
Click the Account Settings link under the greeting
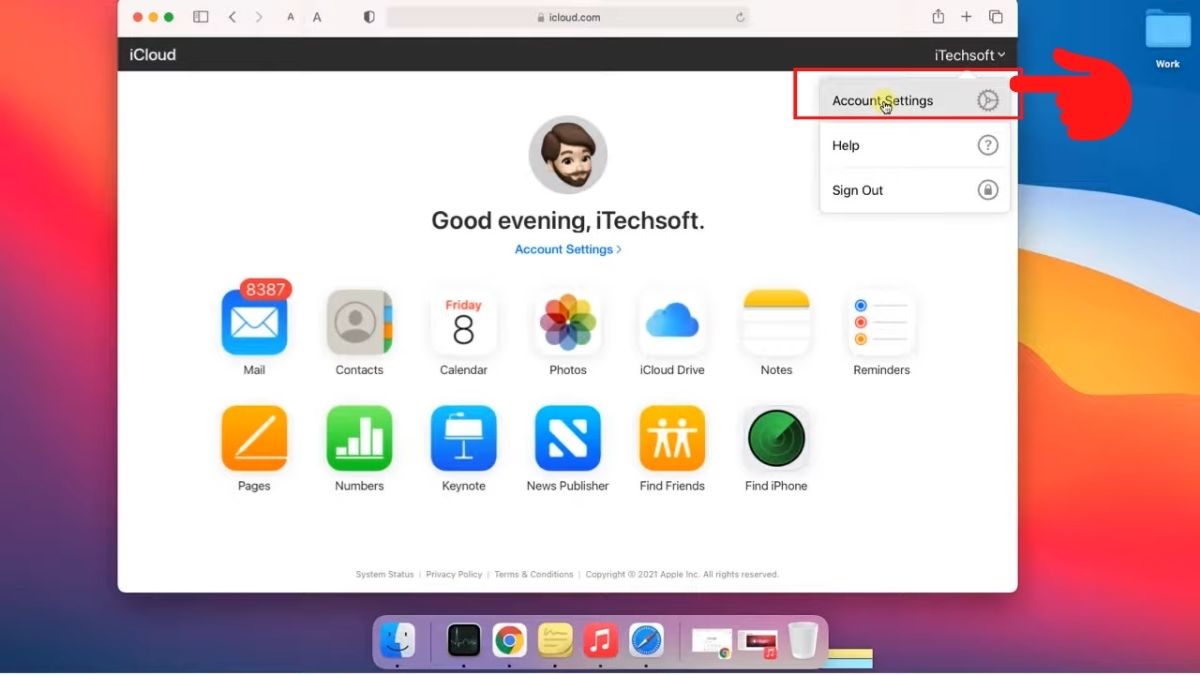568,249
